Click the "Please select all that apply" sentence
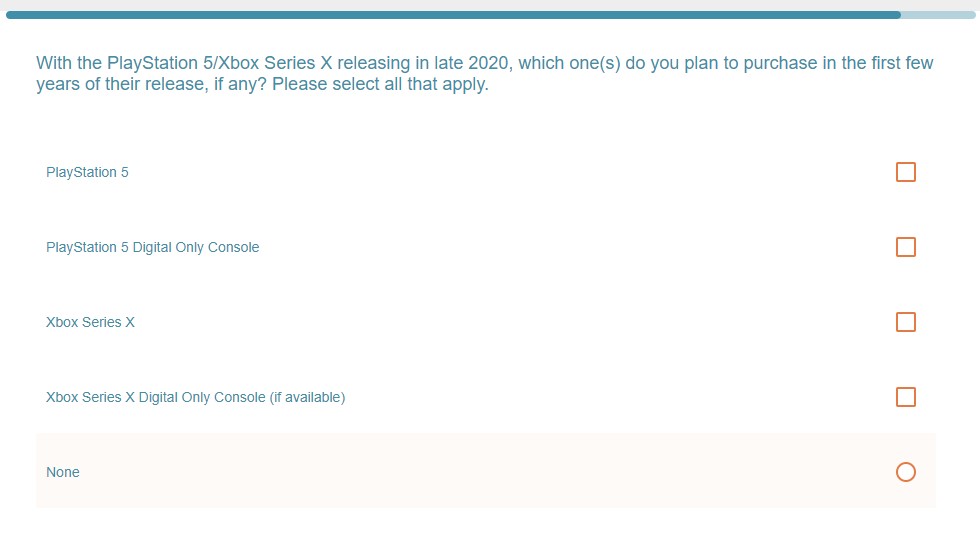The image size is (980, 536). [380, 84]
